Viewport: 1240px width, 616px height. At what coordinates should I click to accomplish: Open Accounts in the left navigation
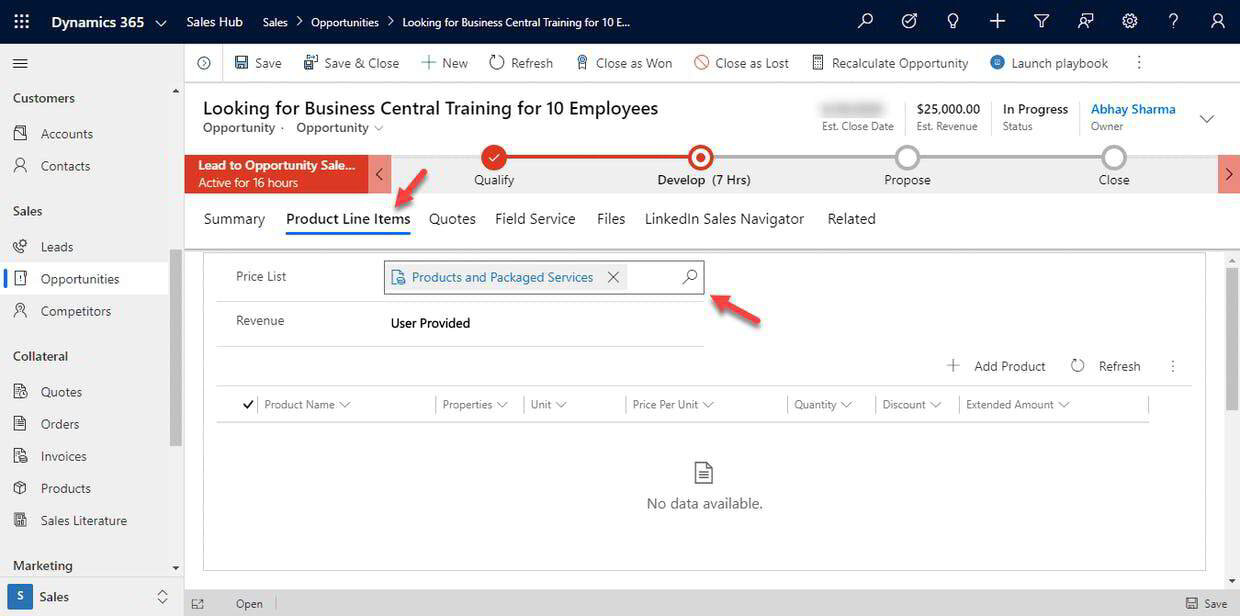tap(66, 134)
